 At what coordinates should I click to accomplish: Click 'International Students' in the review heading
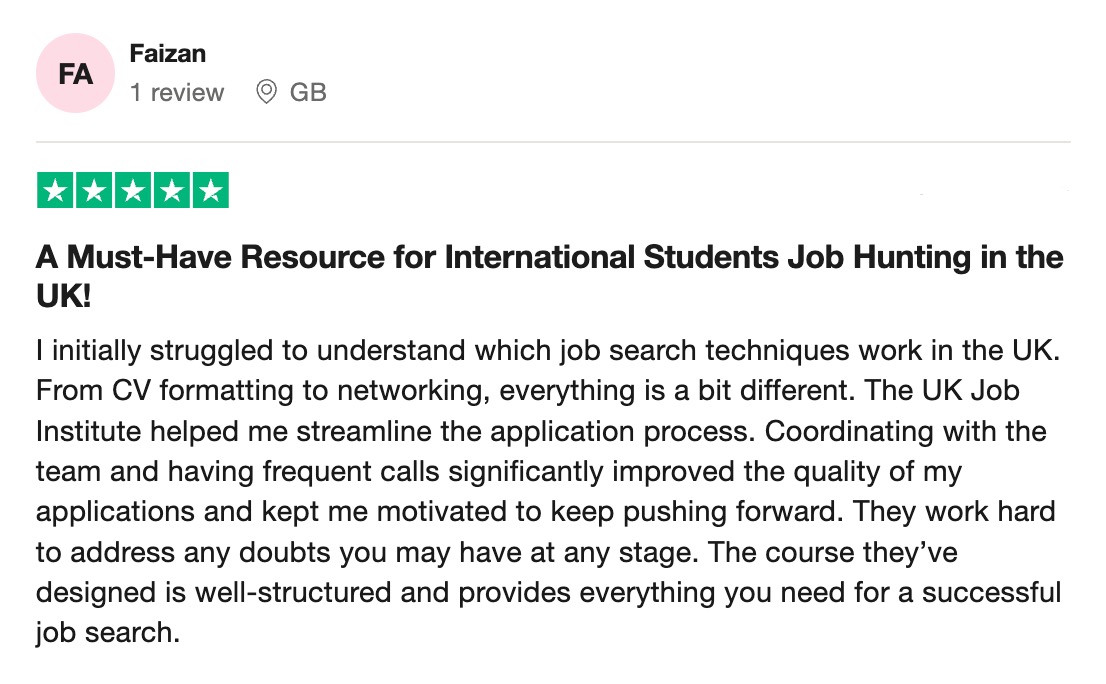coord(612,257)
